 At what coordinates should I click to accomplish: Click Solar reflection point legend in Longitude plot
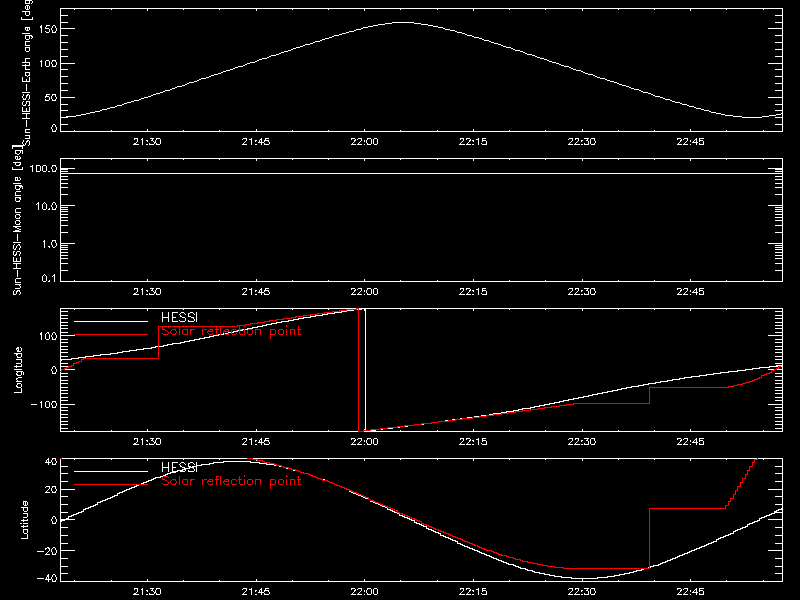pos(231,331)
